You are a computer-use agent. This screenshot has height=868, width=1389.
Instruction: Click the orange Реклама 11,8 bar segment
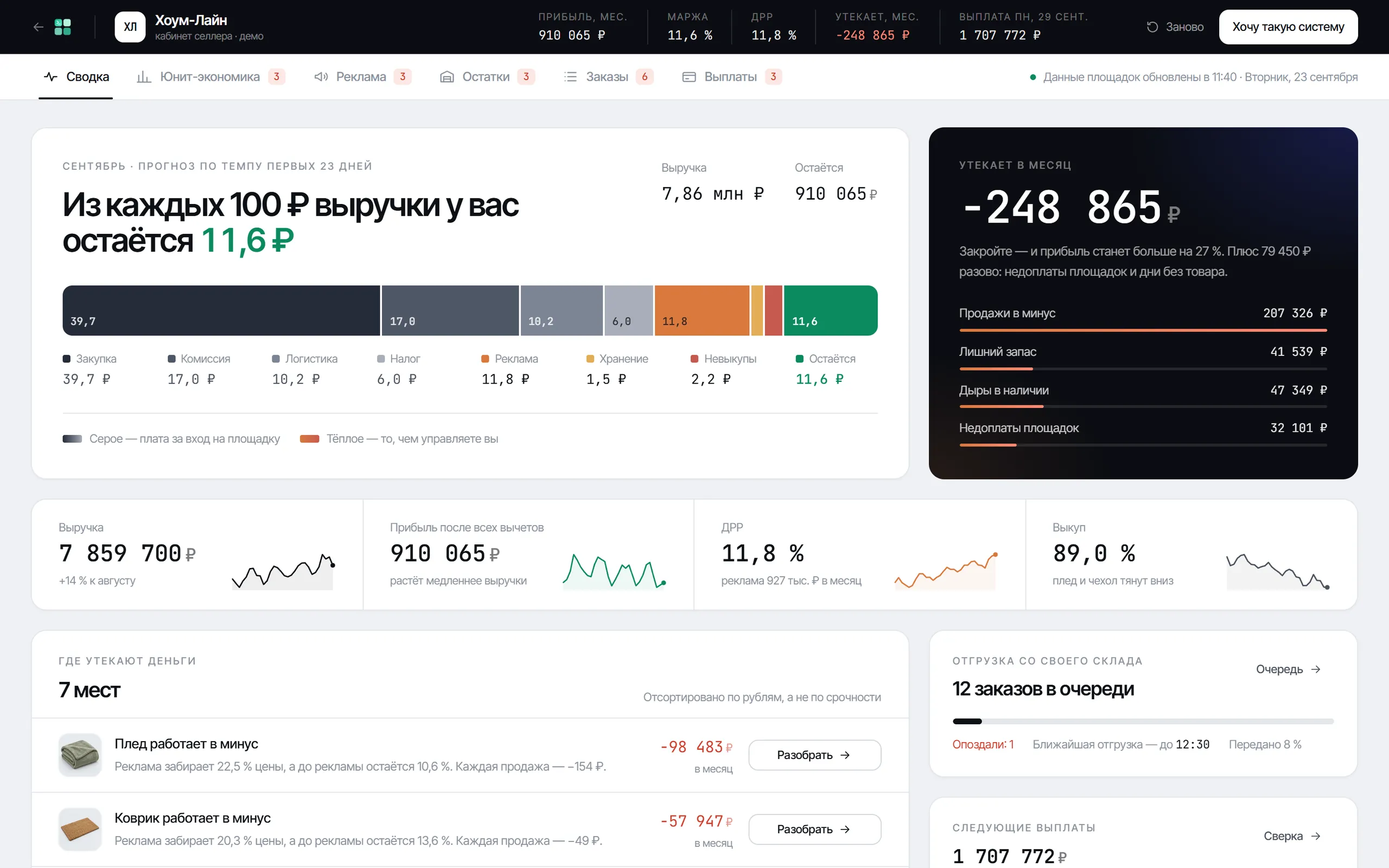click(702, 310)
